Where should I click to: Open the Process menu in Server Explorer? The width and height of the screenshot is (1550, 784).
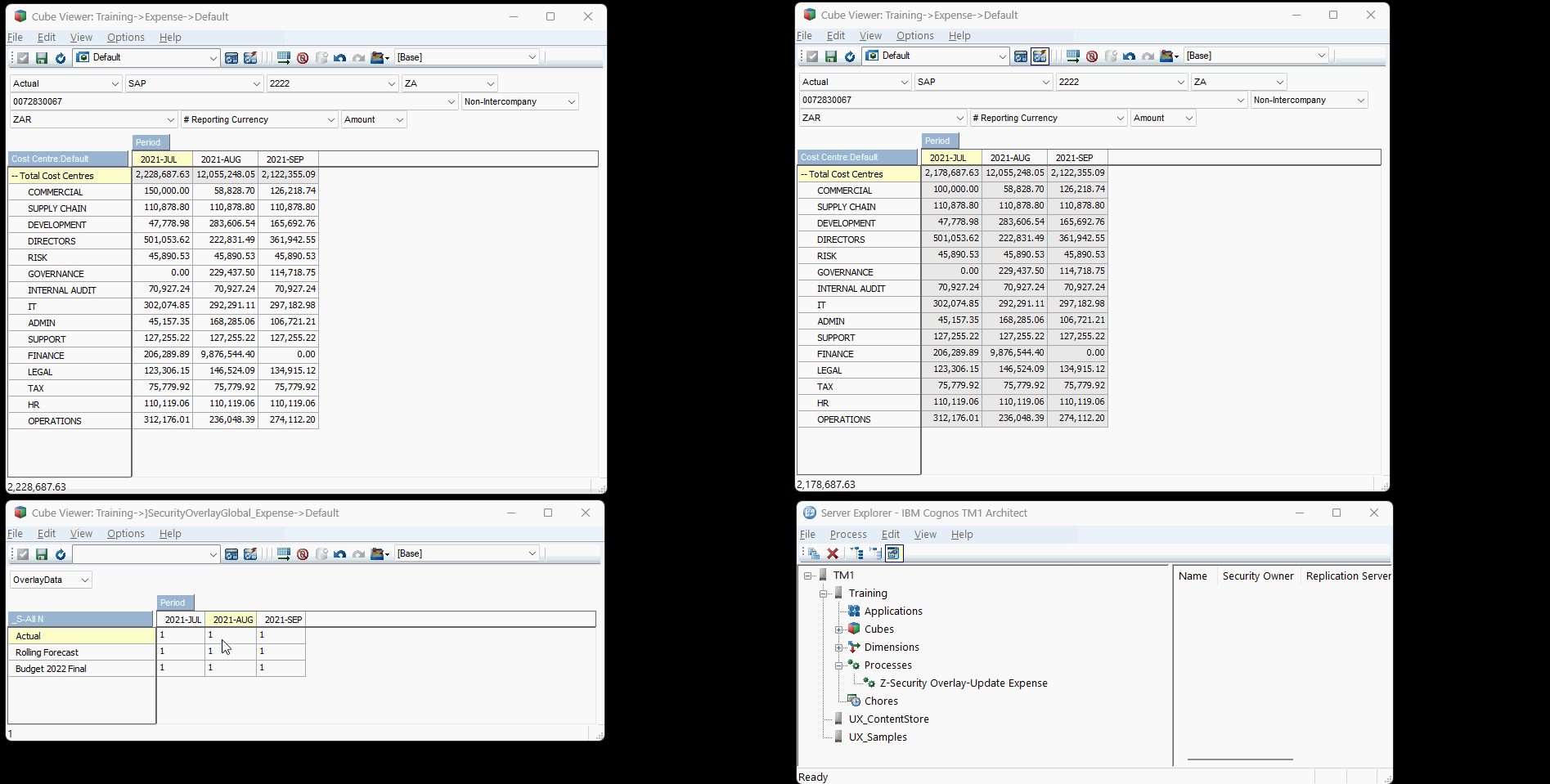pos(848,534)
